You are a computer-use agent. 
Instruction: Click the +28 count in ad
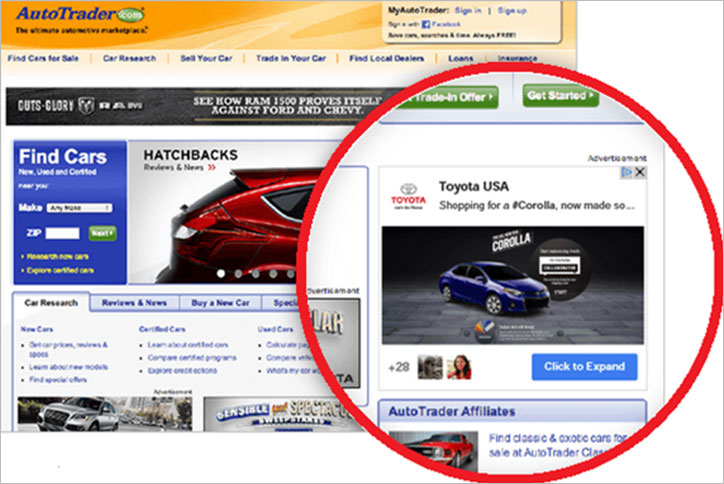coord(398,367)
